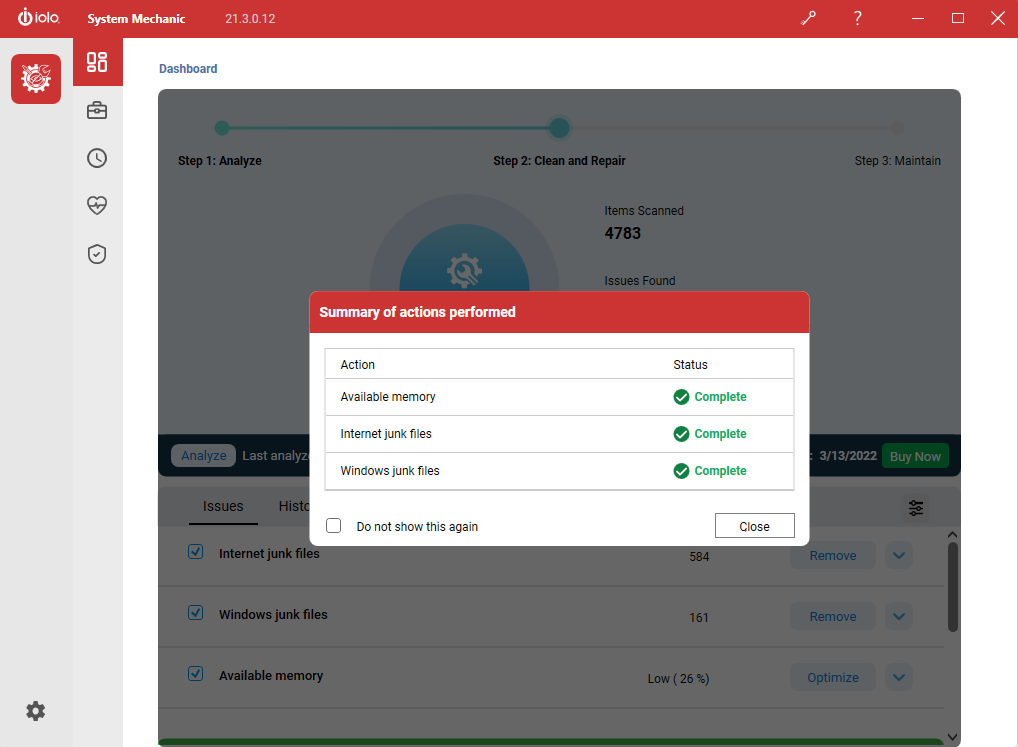
Task: Switch to the History tab
Action: click(x=294, y=506)
